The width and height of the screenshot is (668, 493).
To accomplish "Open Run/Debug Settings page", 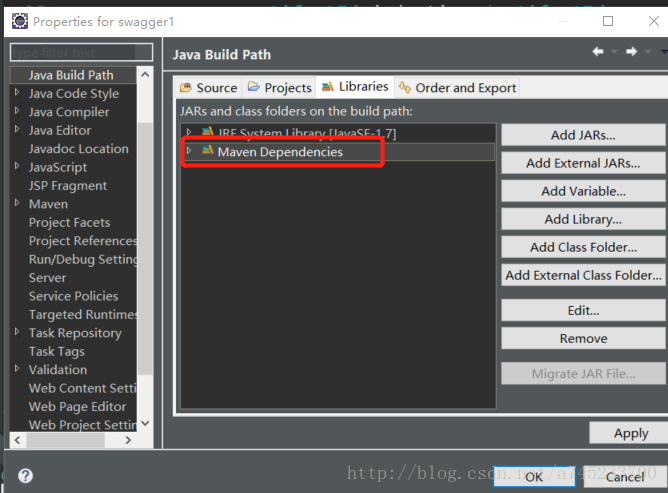I will (x=83, y=259).
